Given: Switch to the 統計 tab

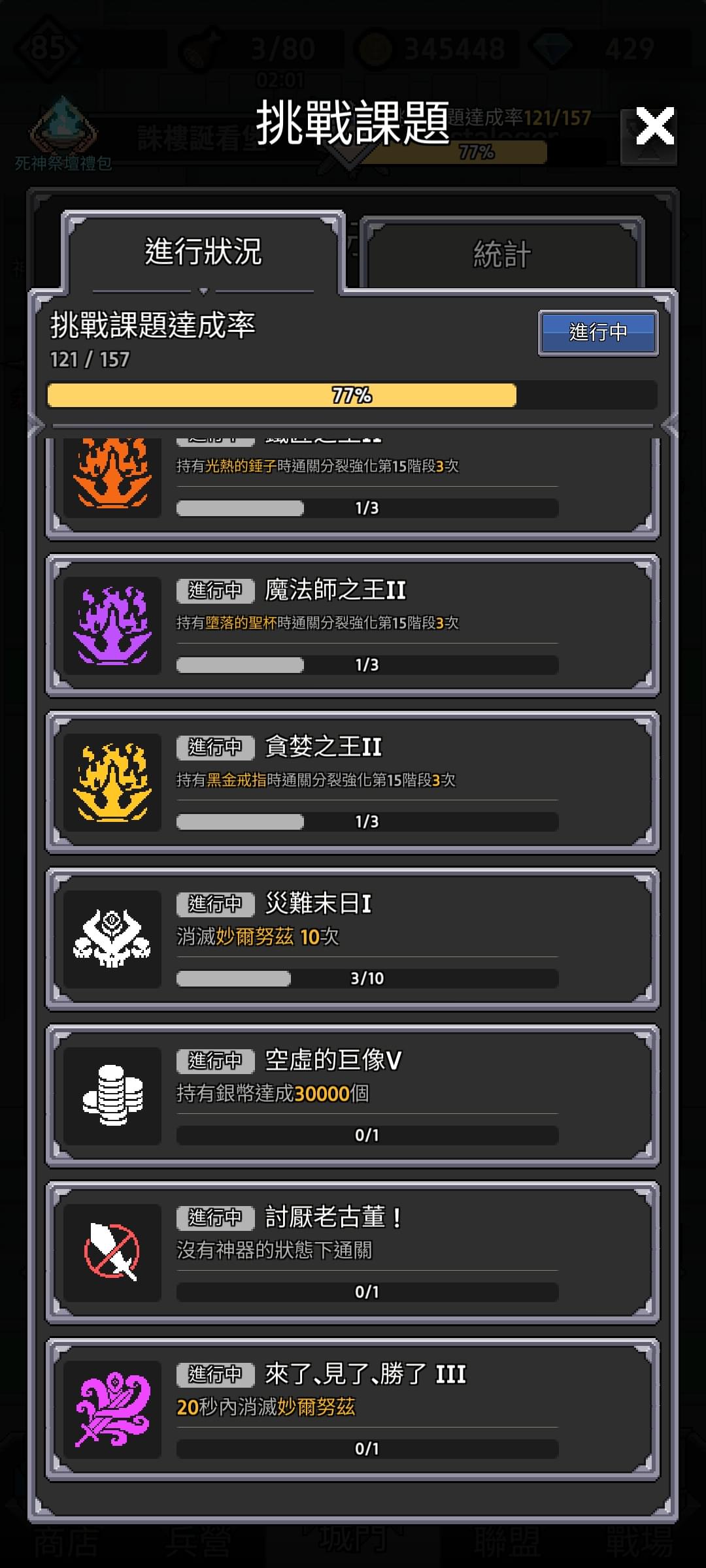Looking at the screenshot, I should pos(502,254).
